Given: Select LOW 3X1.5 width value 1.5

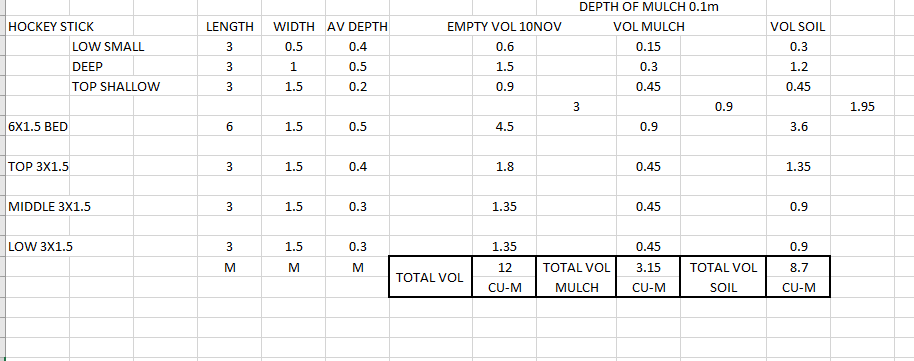Looking at the screenshot, I should tap(293, 246).
